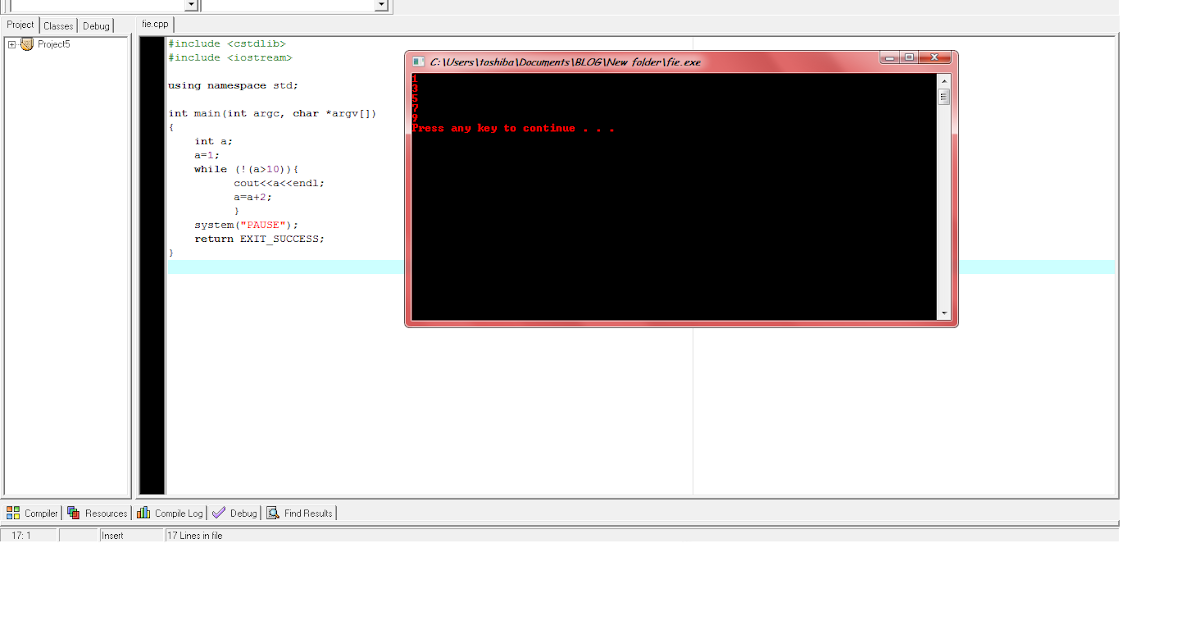Select the Project5 label in project tree
The width and height of the screenshot is (1200, 630).
click(x=54, y=44)
